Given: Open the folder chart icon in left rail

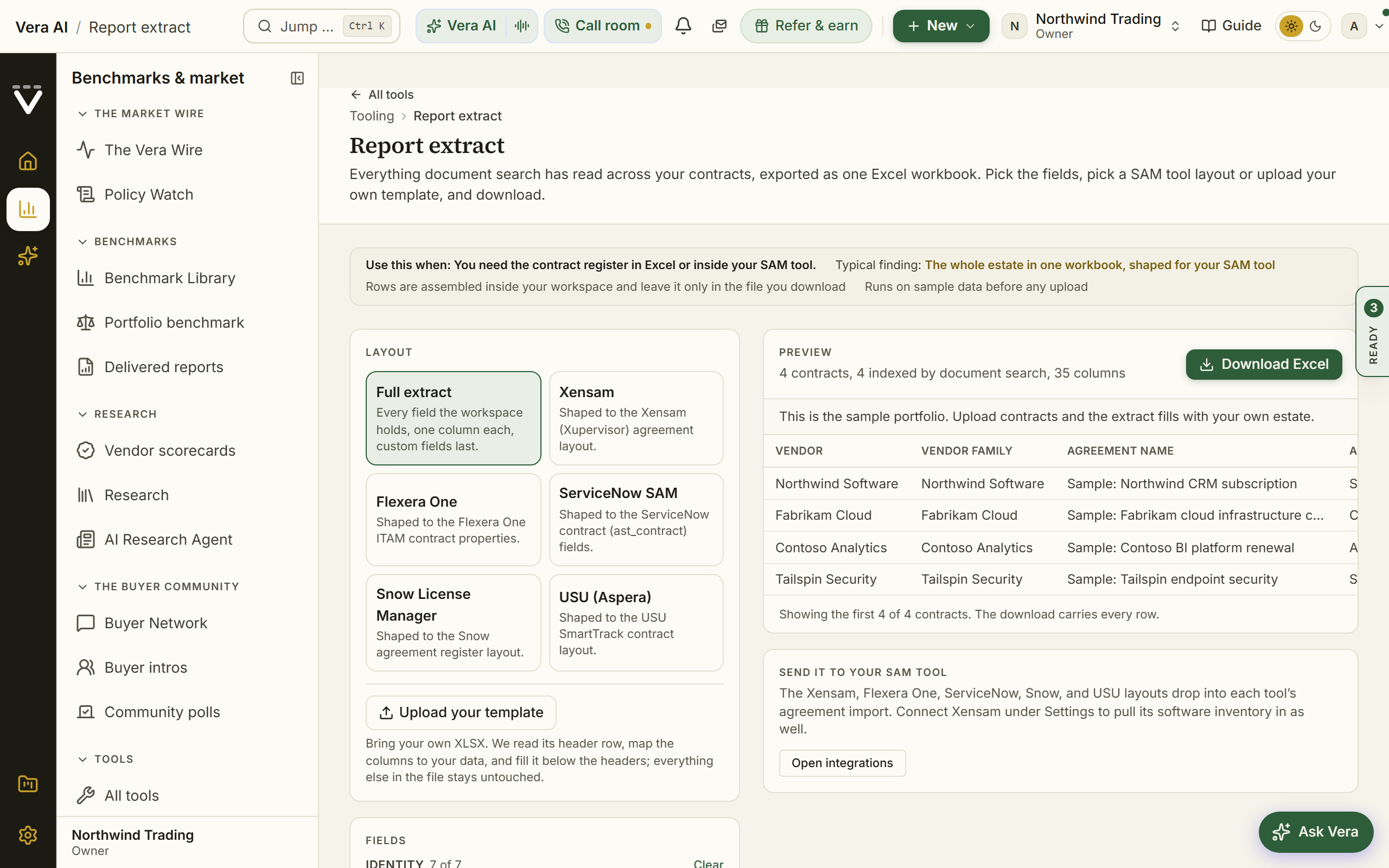Looking at the screenshot, I should tap(28, 783).
